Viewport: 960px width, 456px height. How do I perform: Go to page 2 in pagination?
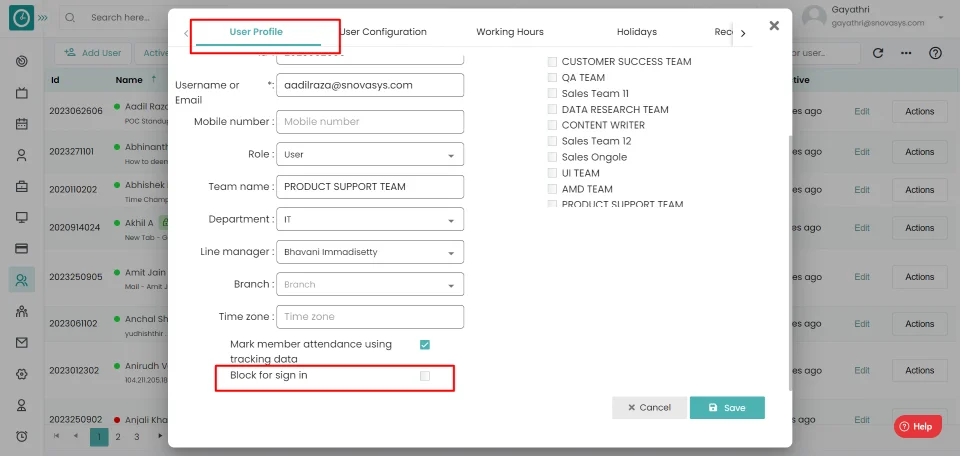[x=118, y=436]
